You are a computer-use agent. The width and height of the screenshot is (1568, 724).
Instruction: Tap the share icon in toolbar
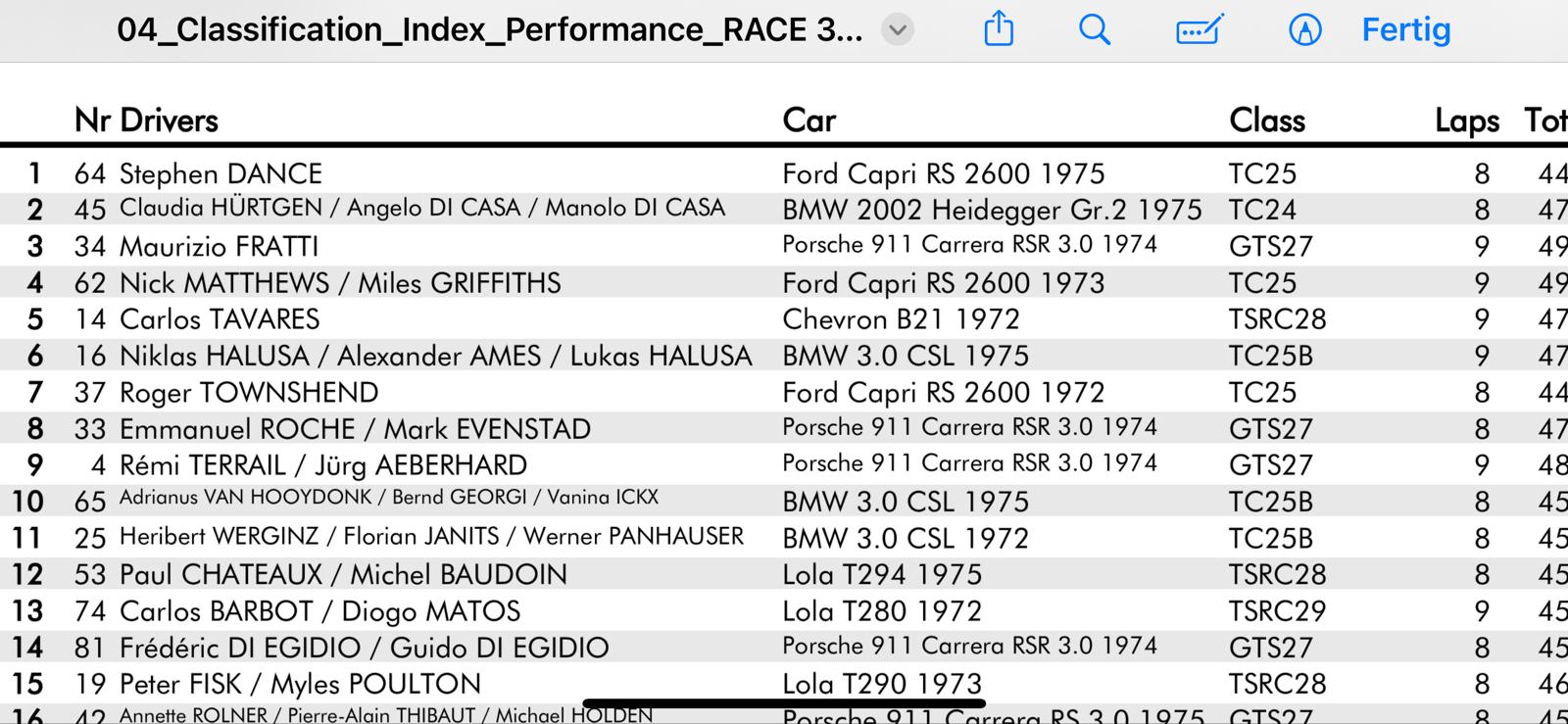coord(998,29)
